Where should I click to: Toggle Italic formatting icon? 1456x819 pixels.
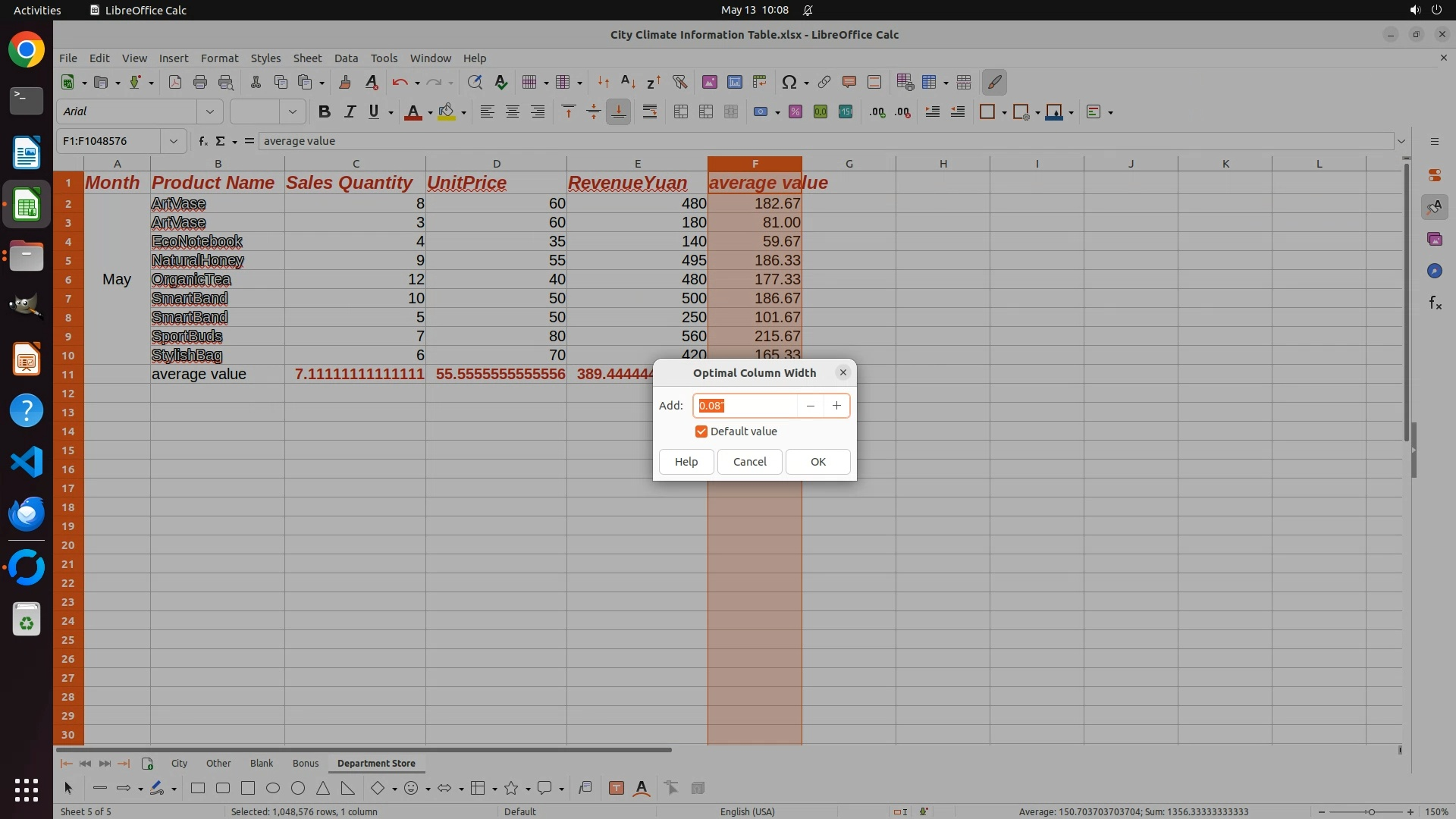350,112
